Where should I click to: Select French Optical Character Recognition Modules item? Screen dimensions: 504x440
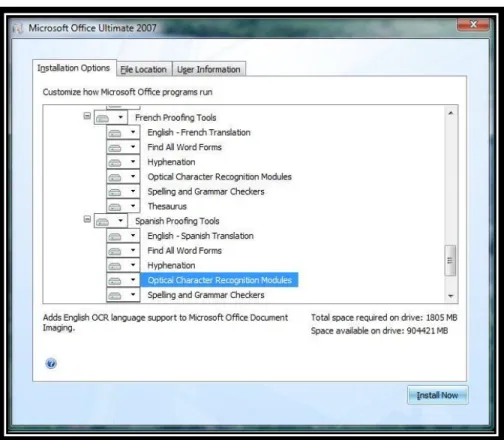pyautogui.click(x=220, y=177)
